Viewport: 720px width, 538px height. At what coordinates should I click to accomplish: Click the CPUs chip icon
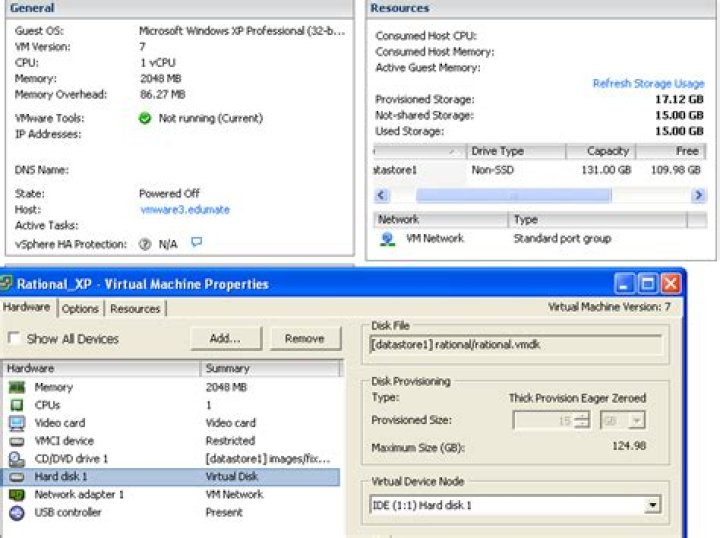pyautogui.click(x=17, y=405)
